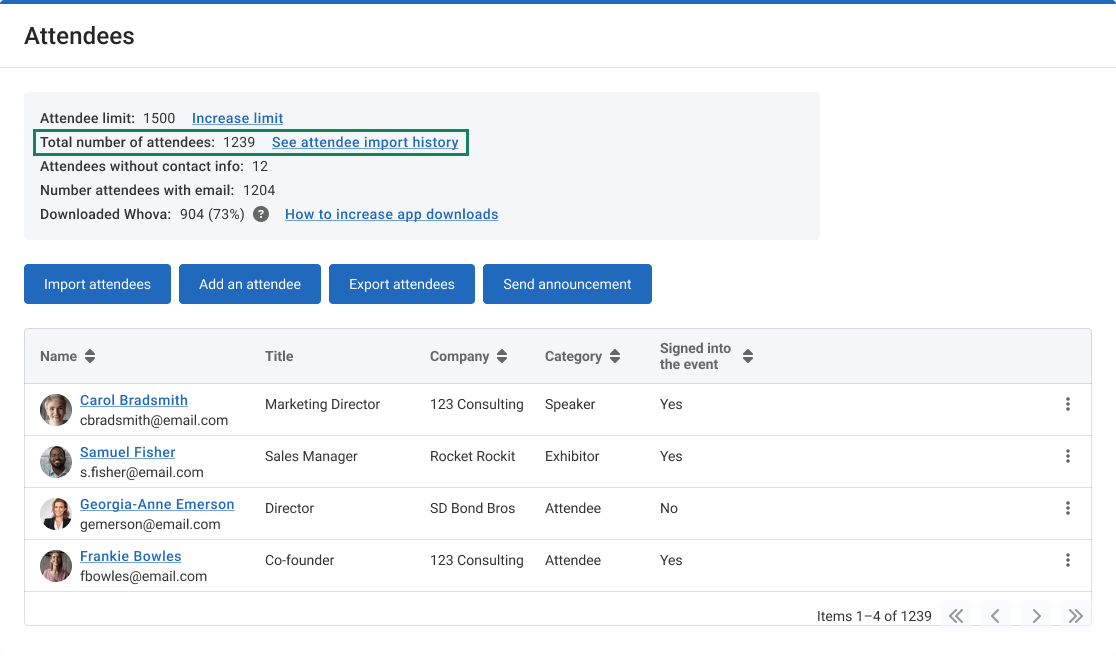The width and height of the screenshot is (1116, 656).
Task: Click Samuel Fisher's profile photo
Action: click(56, 462)
